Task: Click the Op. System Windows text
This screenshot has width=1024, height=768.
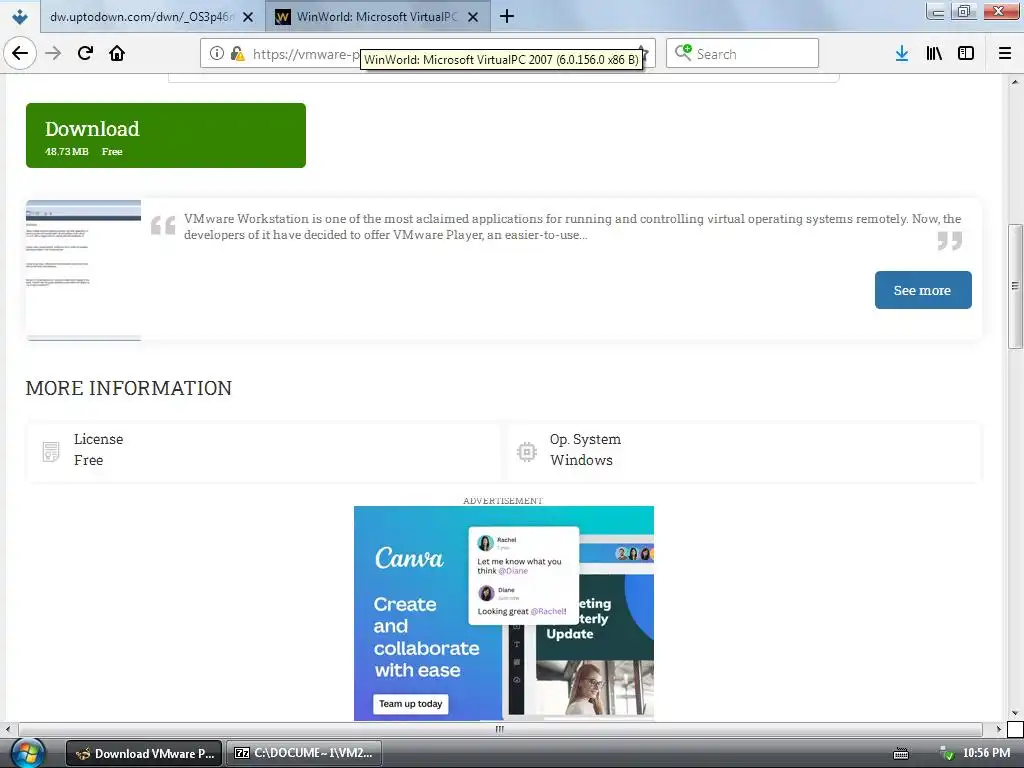Action: (x=585, y=449)
